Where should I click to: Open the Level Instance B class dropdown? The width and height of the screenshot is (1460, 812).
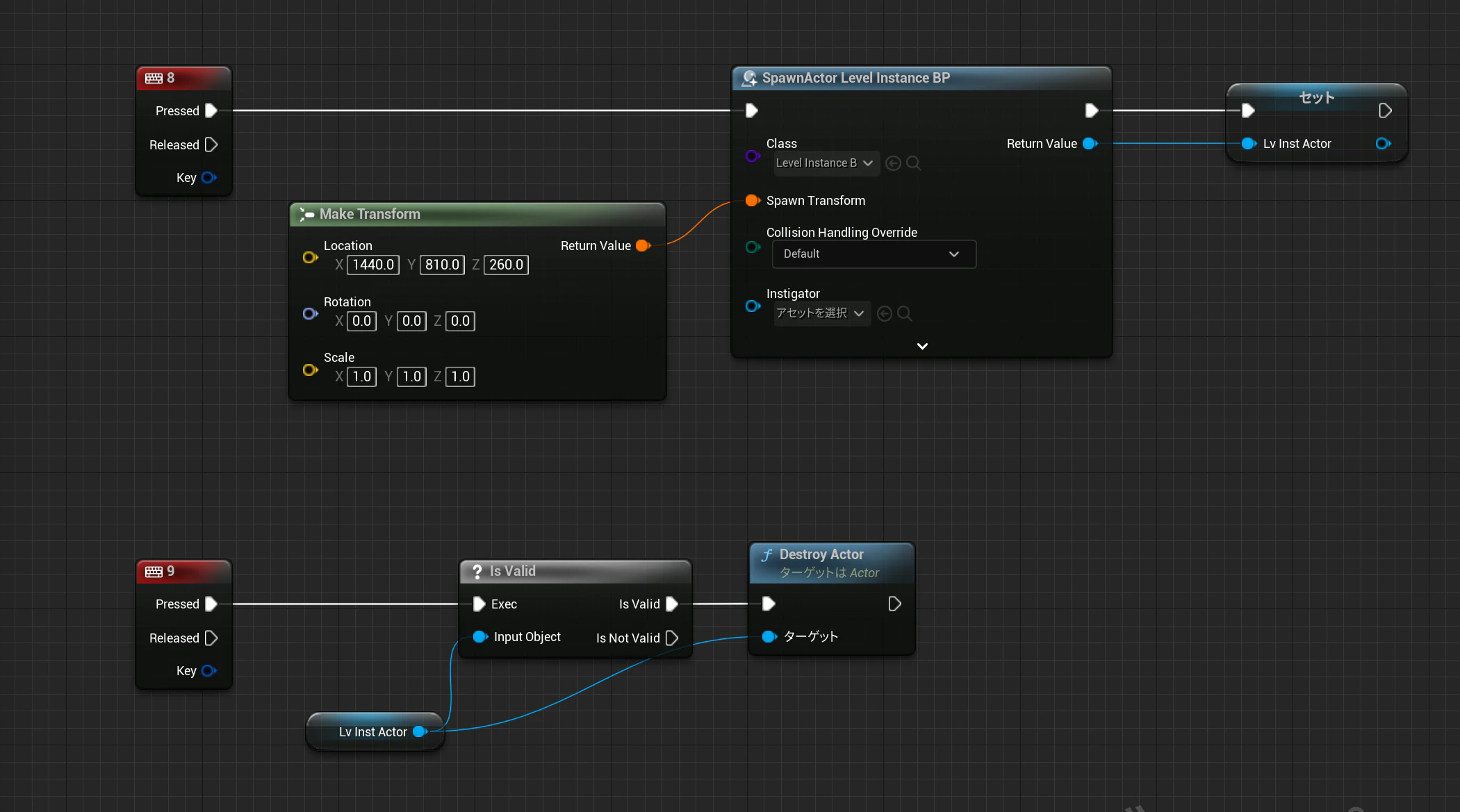pyautogui.click(x=826, y=163)
